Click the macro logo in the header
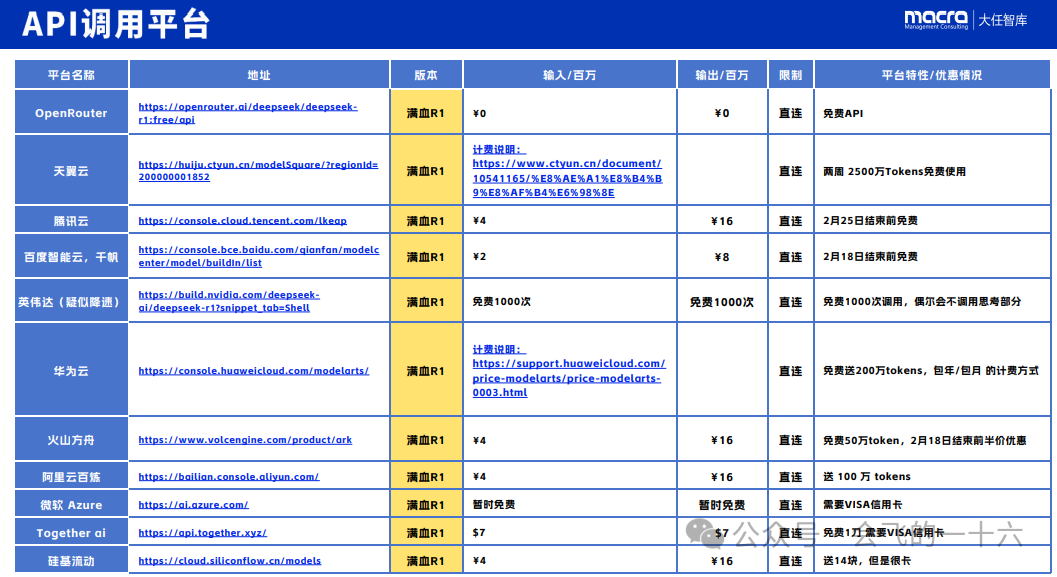The image size is (1057, 577). click(936, 20)
